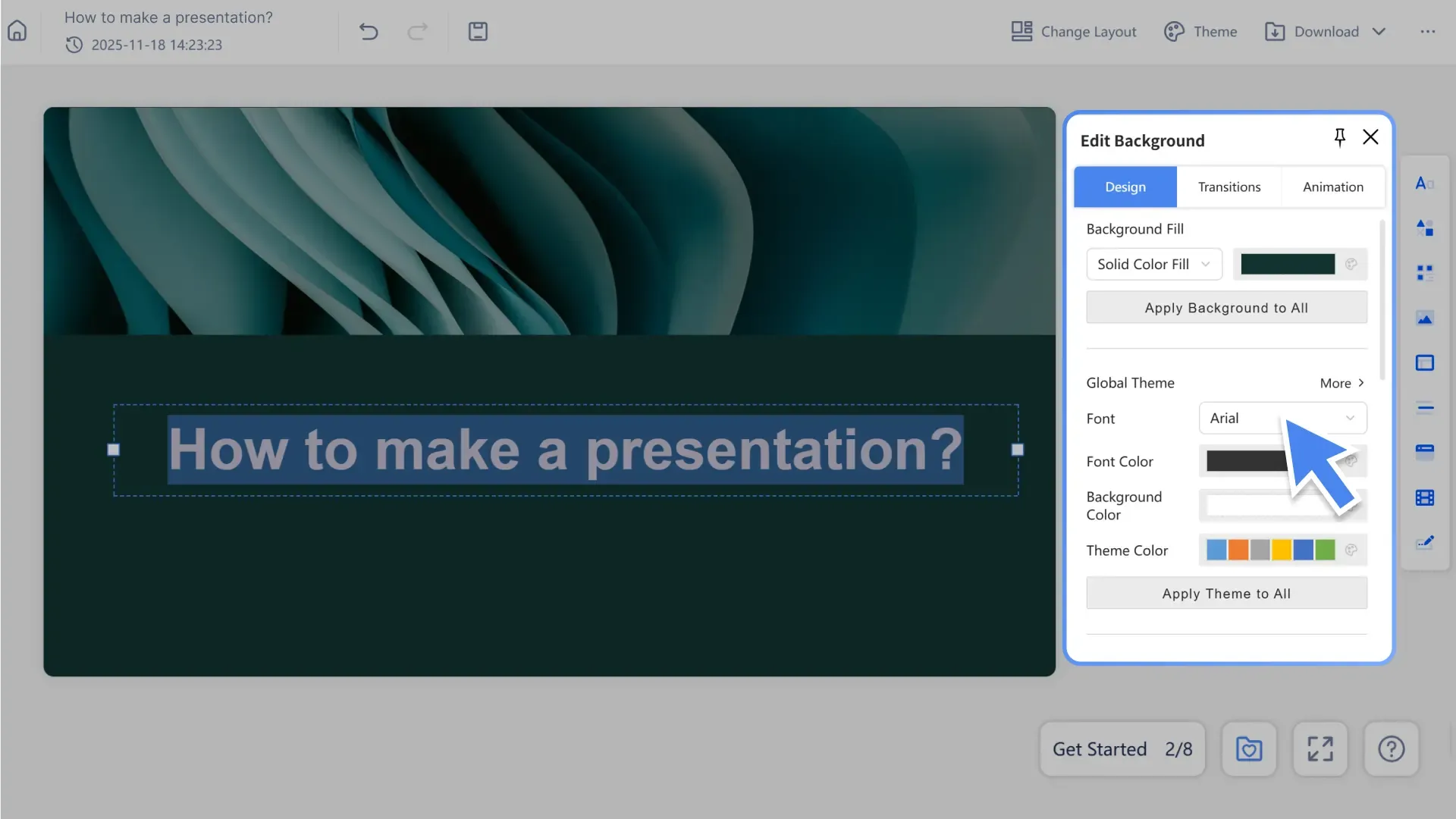Open the fullscreen presentation mode icon
1456x819 pixels.
coord(1319,748)
